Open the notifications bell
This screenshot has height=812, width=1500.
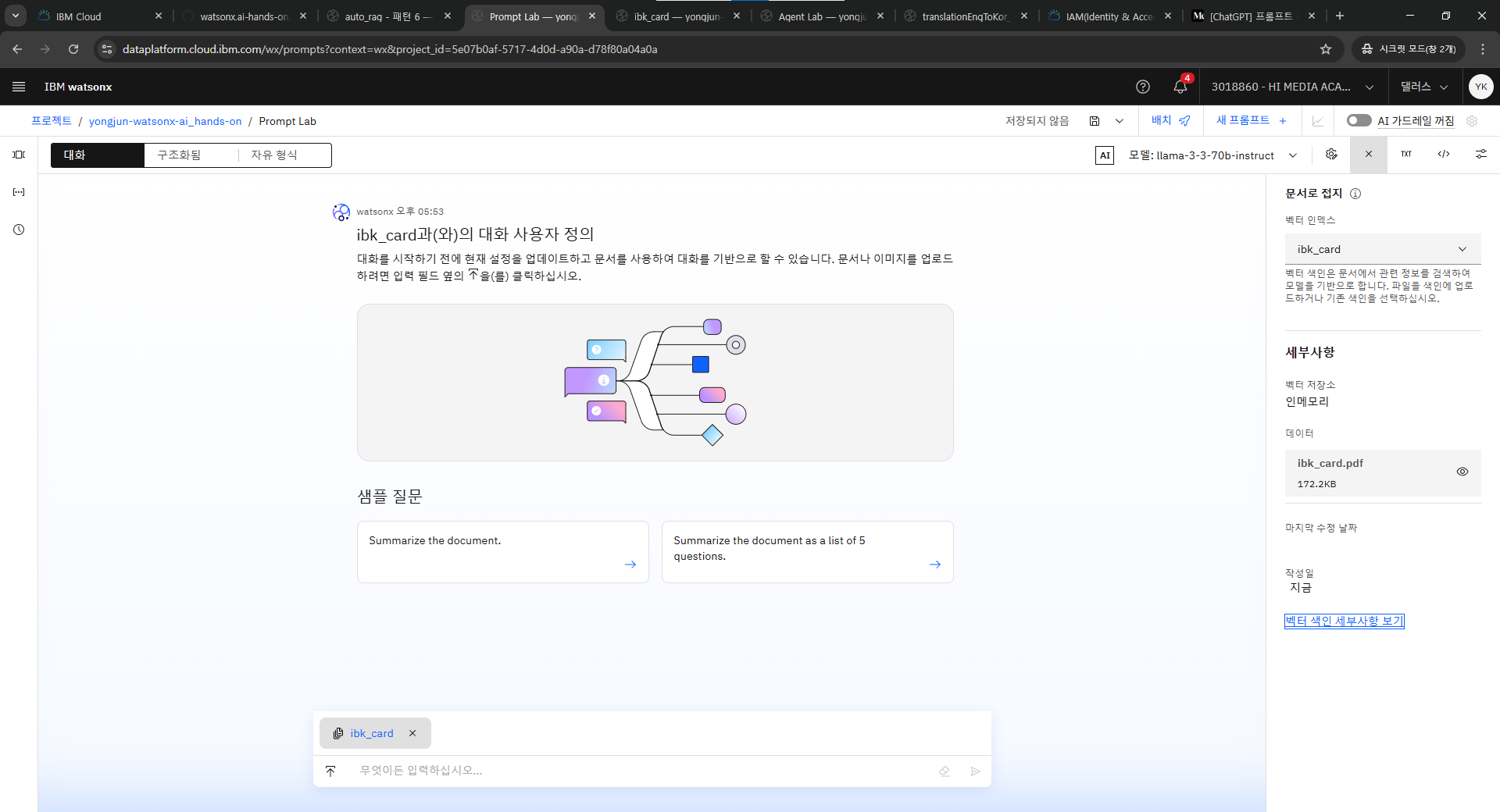pyautogui.click(x=1180, y=87)
